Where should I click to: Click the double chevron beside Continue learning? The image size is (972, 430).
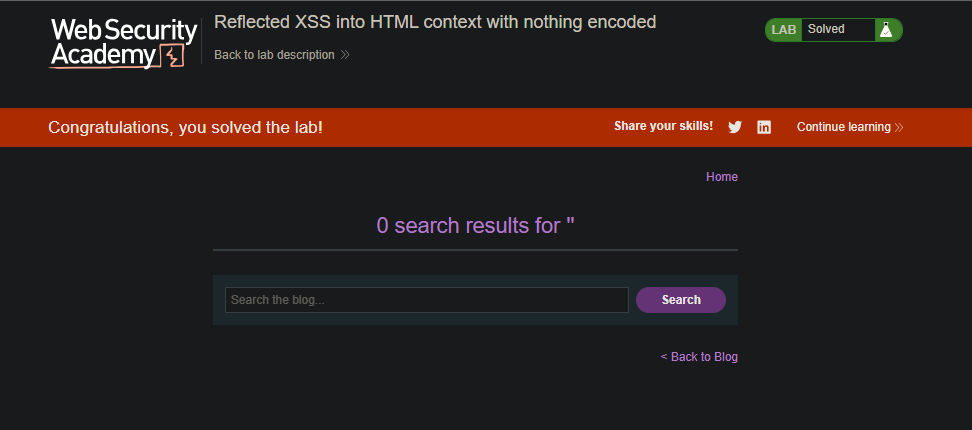[899, 127]
